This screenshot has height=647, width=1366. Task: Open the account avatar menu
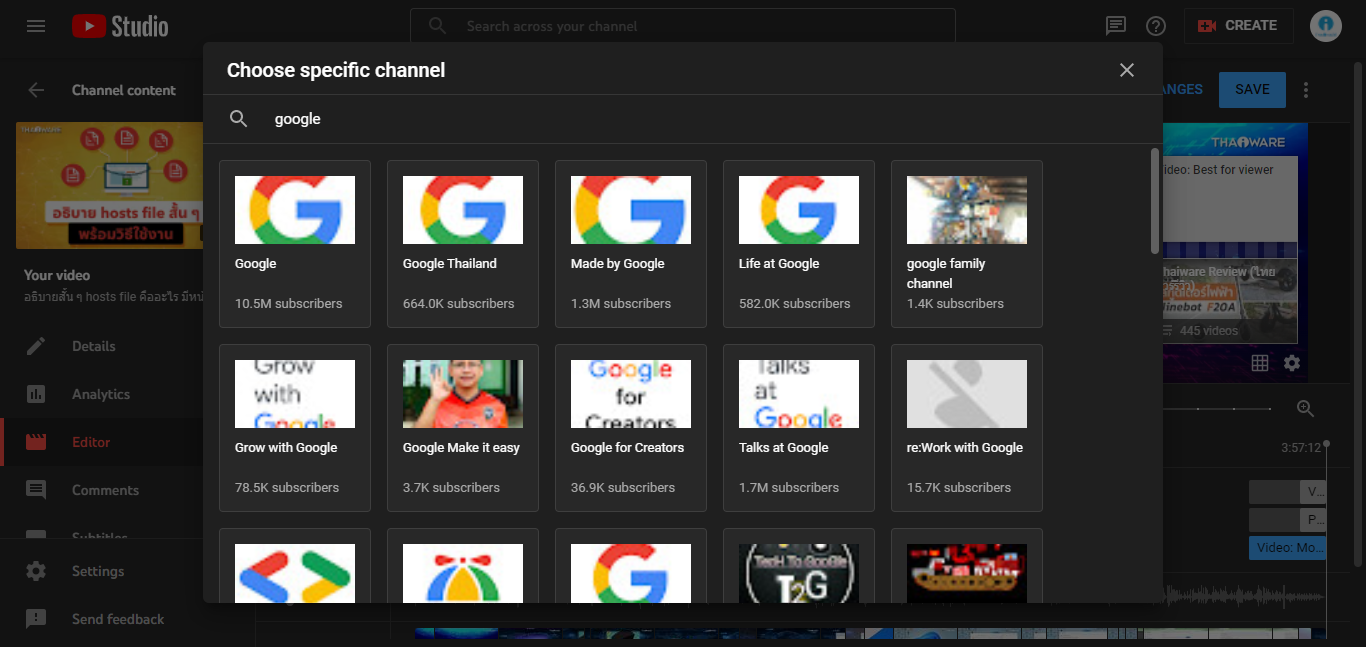click(x=1326, y=26)
